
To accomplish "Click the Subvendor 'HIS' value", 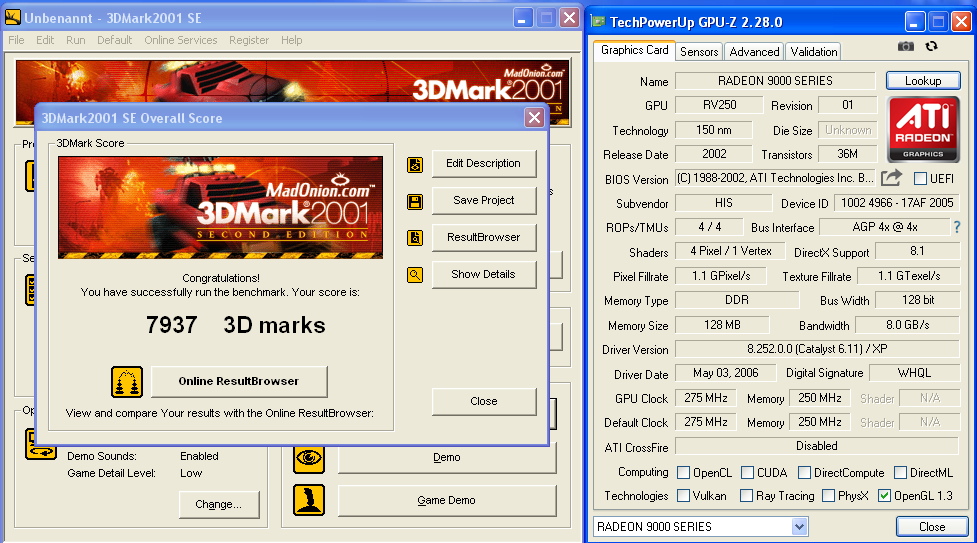I will [723, 203].
